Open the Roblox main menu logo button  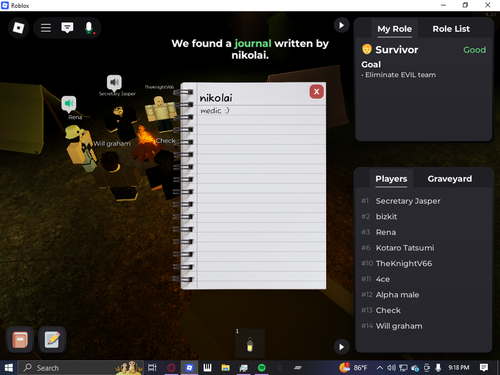tap(18, 28)
